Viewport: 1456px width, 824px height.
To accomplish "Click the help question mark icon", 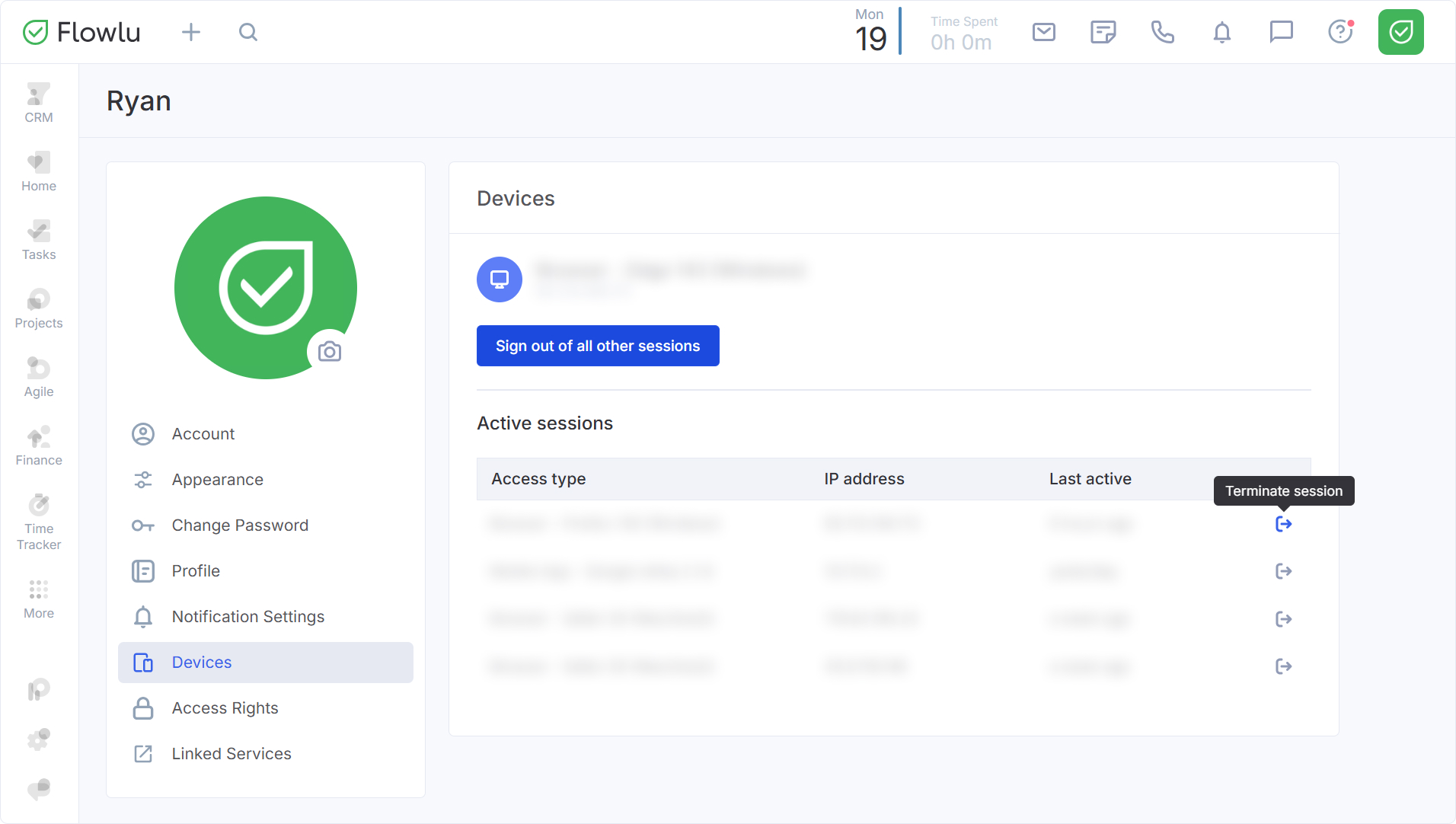I will tap(1340, 32).
